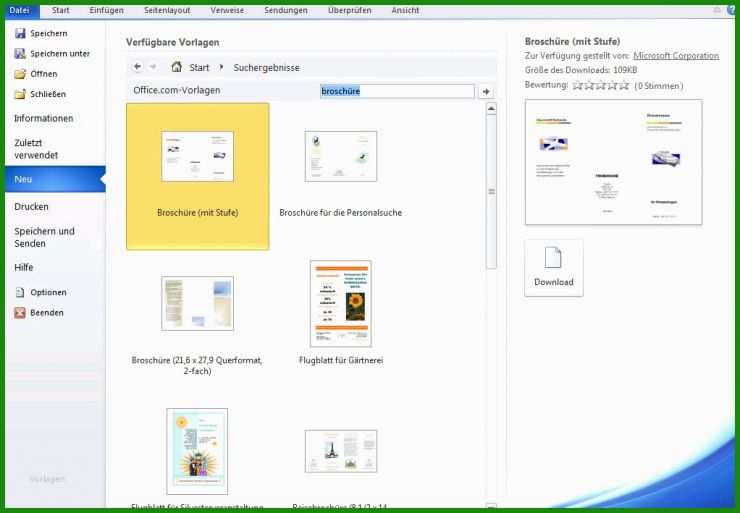Open the Hilfe page
740x513 pixels.
[24, 268]
